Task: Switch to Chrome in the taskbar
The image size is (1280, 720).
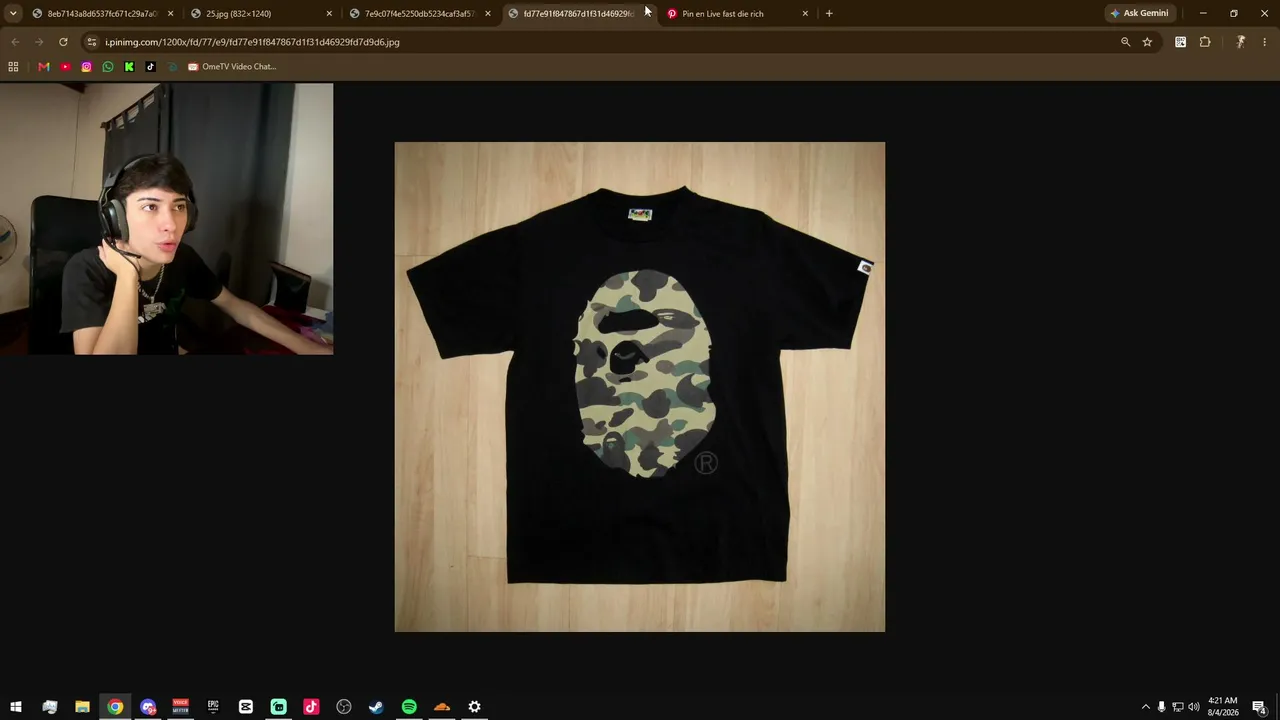Action: click(115, 707)
